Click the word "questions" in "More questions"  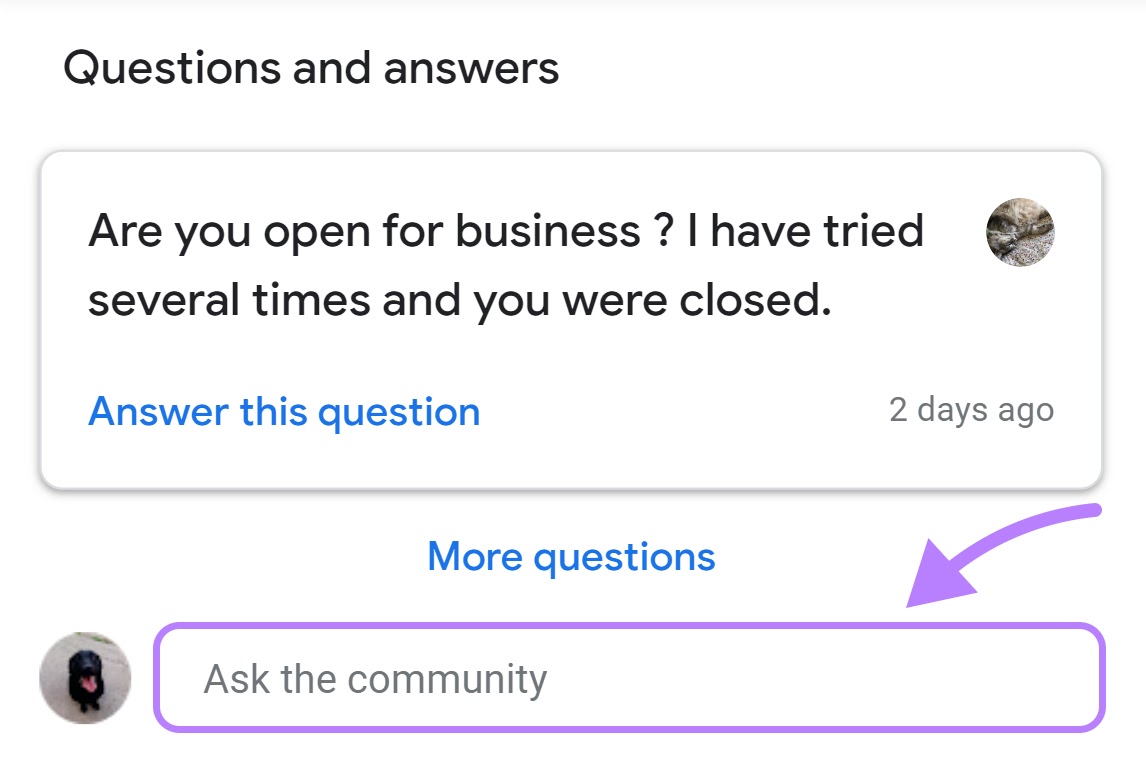click(x=624, y=556)
